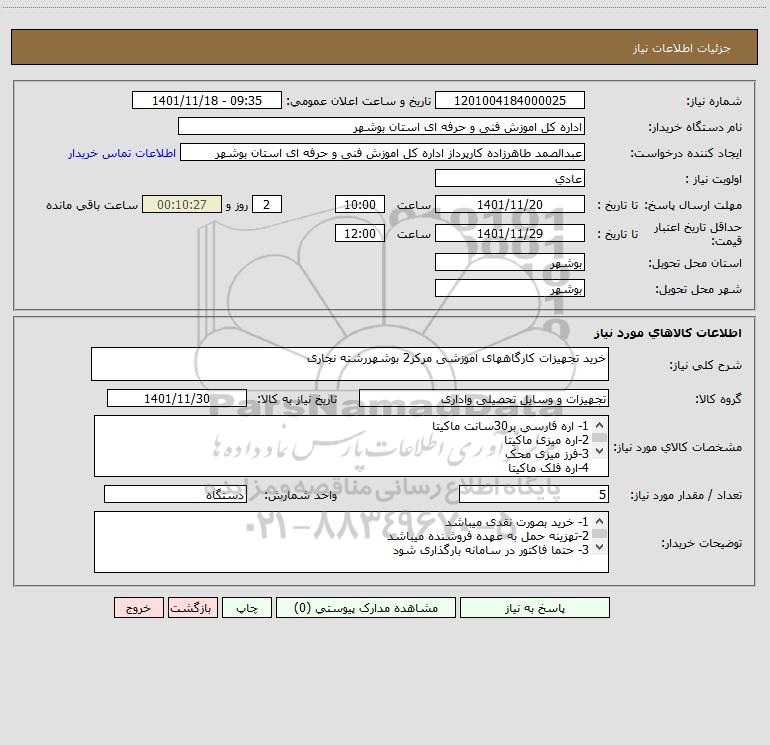This screenshot has height=745, width=770.
Task: Select line 4-اره فلک ماکیتا
Action: coord(549,468)
